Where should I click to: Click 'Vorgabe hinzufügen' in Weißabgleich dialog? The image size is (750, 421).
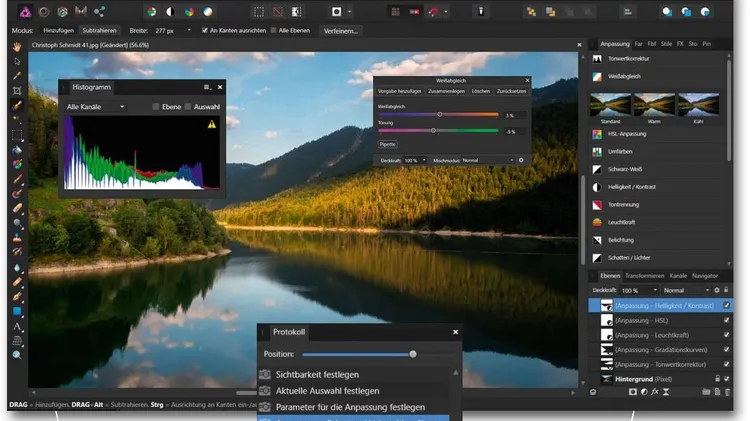pyautogui.click(x=399, y=91)
